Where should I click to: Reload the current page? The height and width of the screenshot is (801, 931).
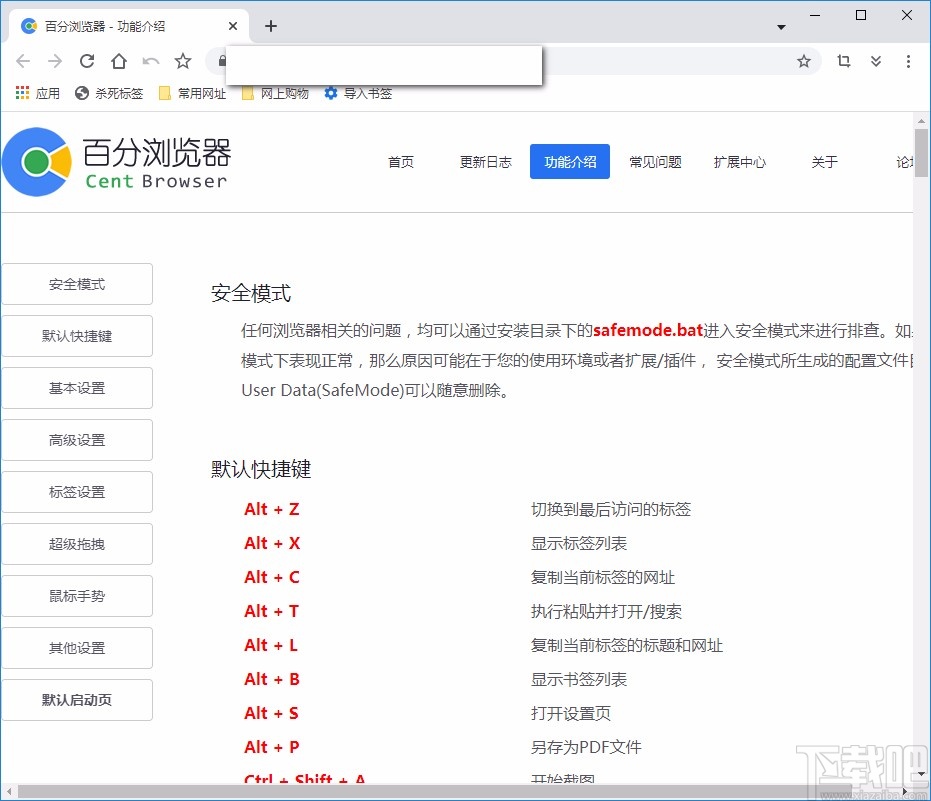tap(87, 61)
